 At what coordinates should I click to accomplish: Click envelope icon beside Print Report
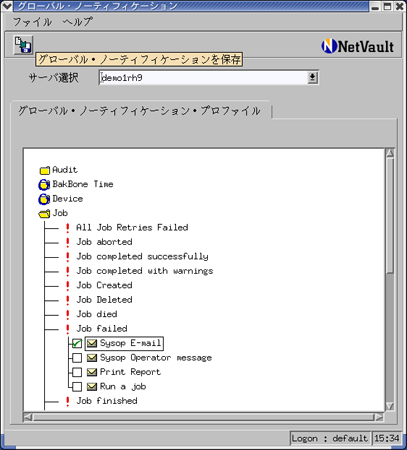click(92, 372)
